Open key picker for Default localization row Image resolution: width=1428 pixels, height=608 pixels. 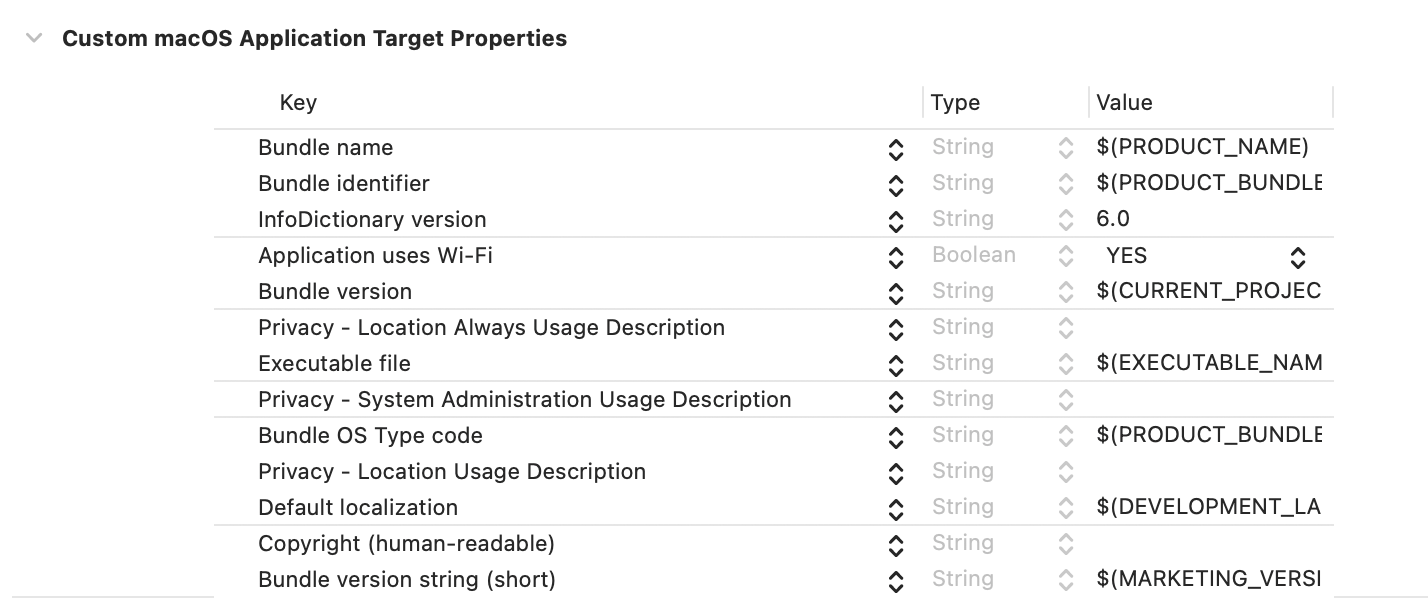tap(896, 509)
